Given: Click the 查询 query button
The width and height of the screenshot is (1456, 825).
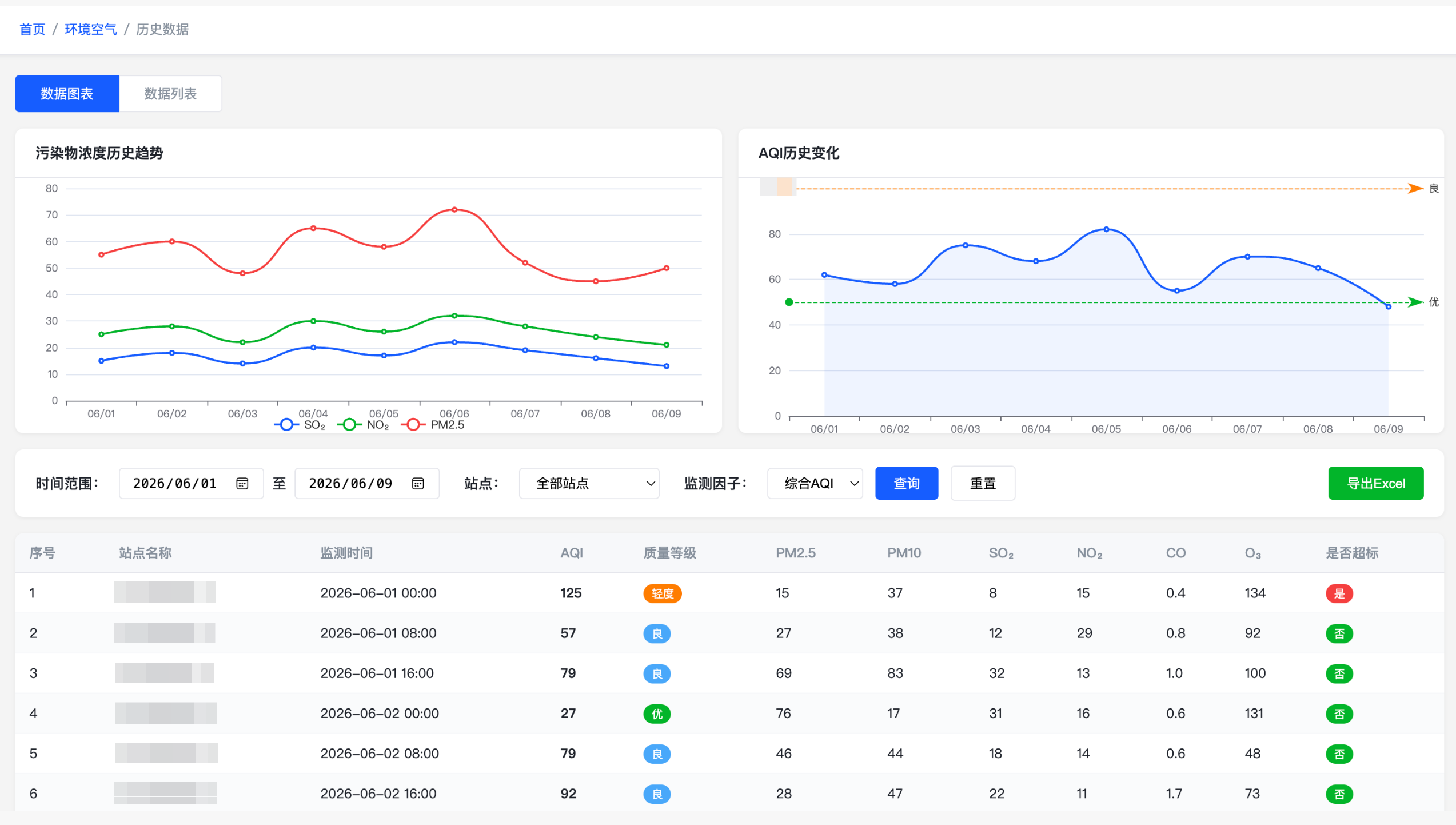Looking at the screenshot, I should 907,484.
